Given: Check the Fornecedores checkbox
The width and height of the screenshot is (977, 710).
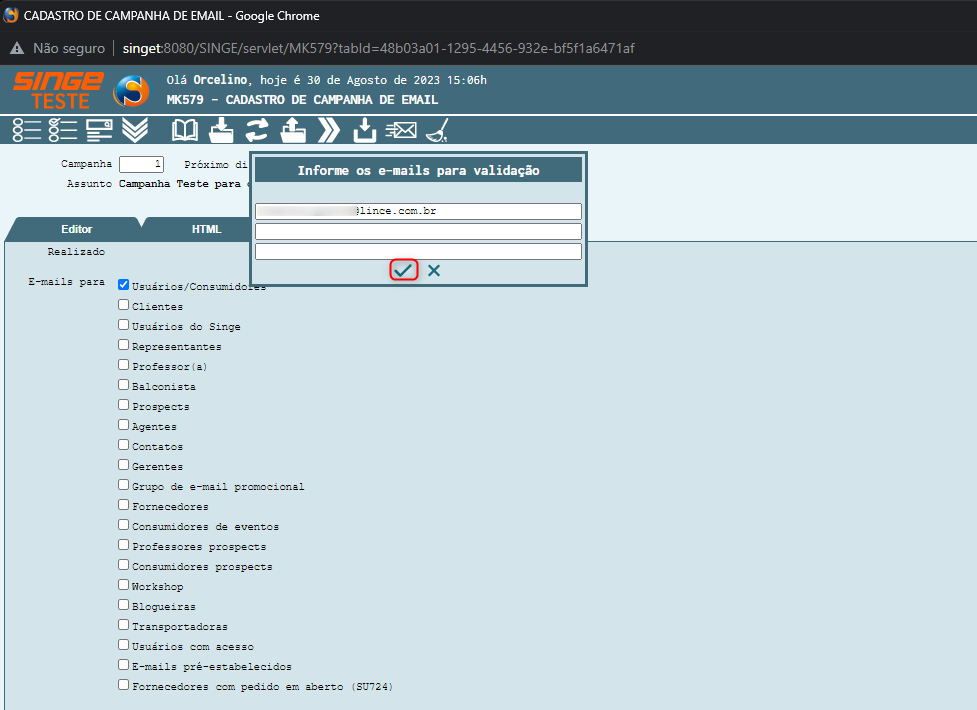Looking at the screenshot, I should tap(124, 505).
